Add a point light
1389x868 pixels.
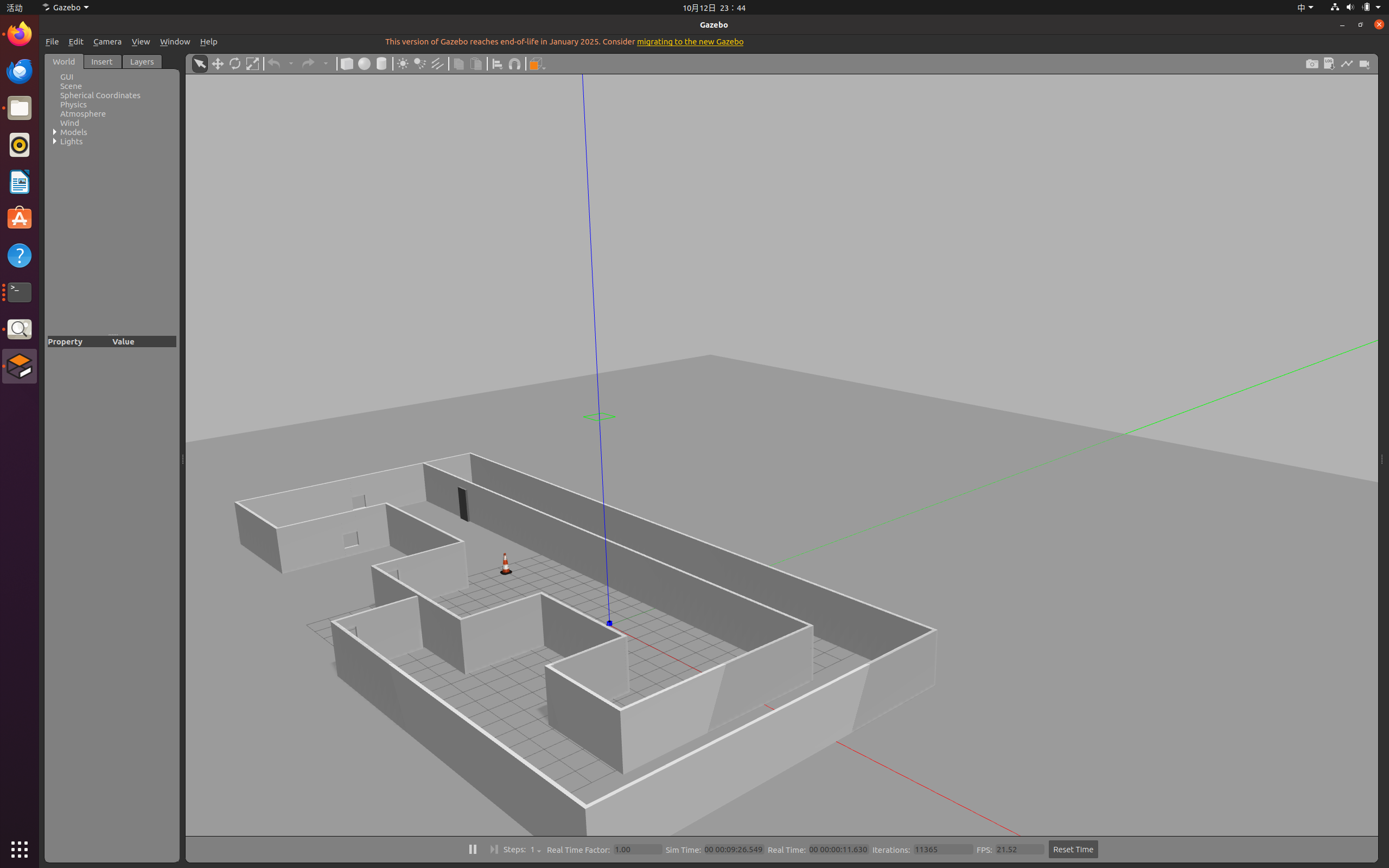click(403, 63)
